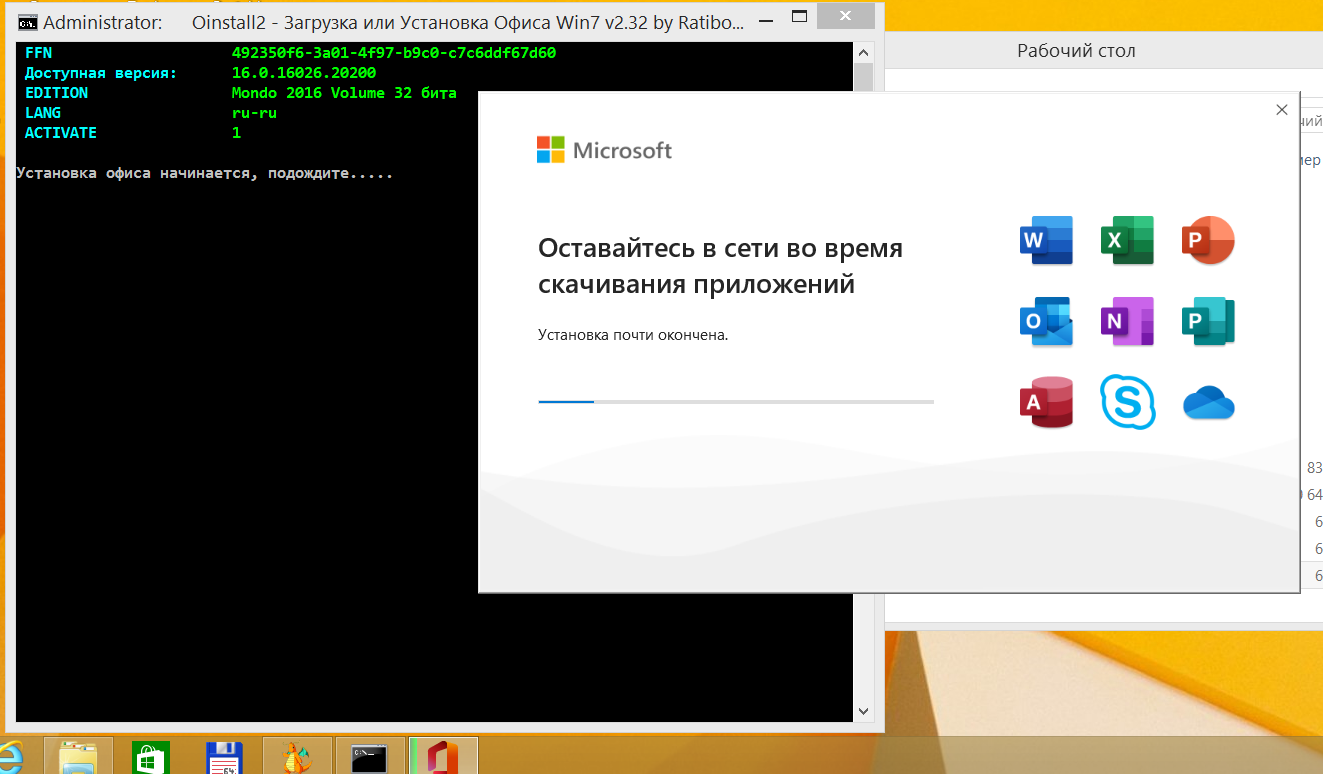Screen dimensions: 1323x774
Task: Click the 'FFN' label in console
Action: [x=38, y=53]
